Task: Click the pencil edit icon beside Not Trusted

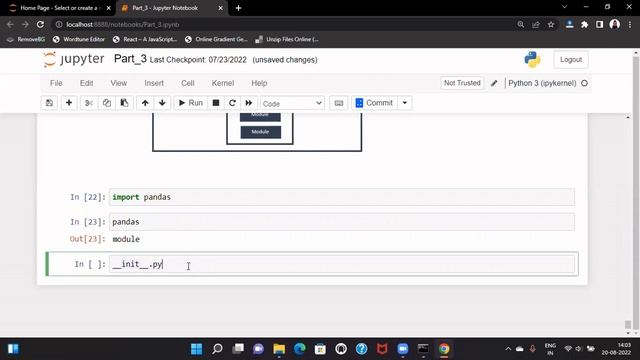Action: point(494,83)
